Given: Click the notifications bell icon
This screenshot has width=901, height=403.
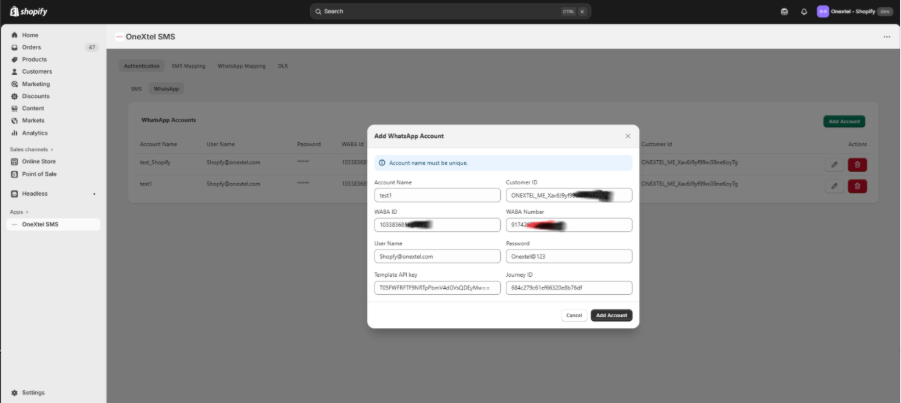Looking at the screenshot, I should 804,11.
